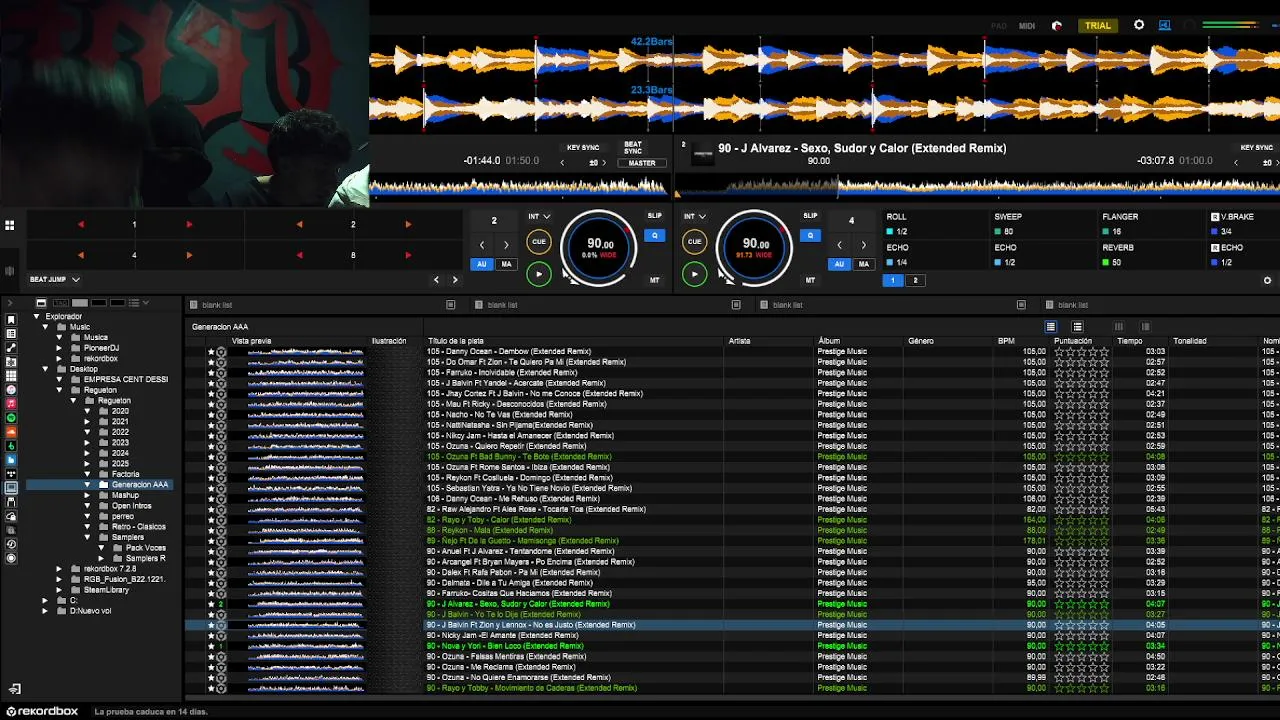Open the TIDAL sidebar icon
Viewport: 1280px width, 720px height.
[11, 473]
